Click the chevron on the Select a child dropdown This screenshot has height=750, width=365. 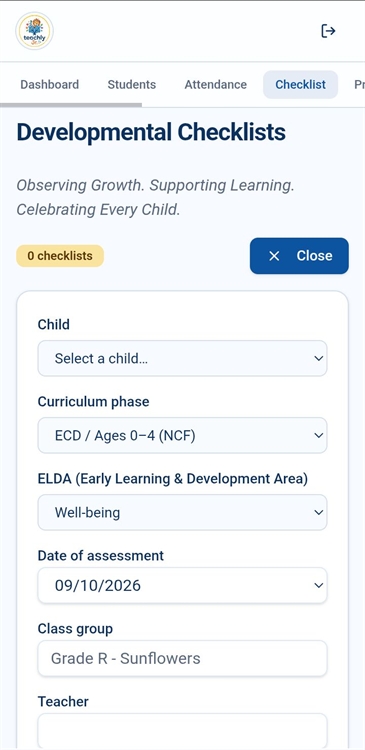click(319, 358)
